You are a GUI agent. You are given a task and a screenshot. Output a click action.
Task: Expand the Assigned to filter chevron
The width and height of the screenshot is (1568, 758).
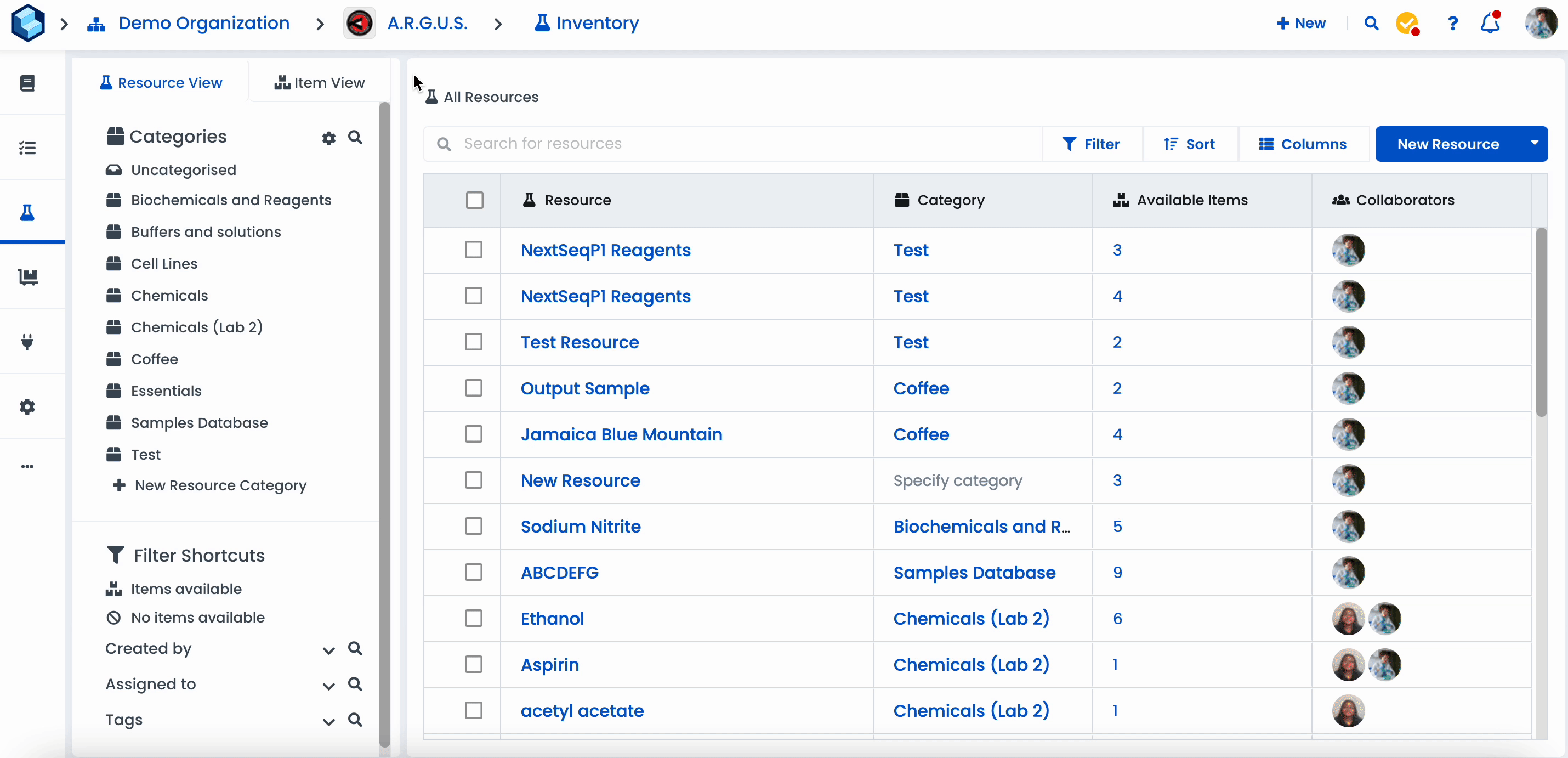(x=329, y=686)
